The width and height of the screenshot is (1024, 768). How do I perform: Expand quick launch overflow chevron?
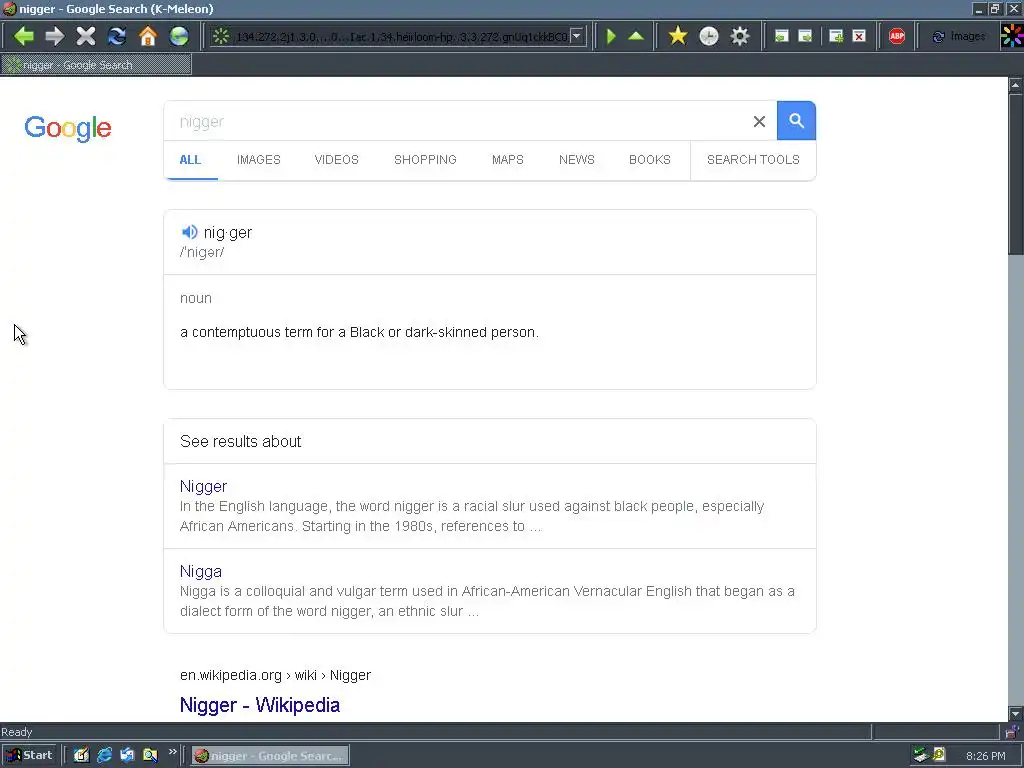[x=172, y=752]
